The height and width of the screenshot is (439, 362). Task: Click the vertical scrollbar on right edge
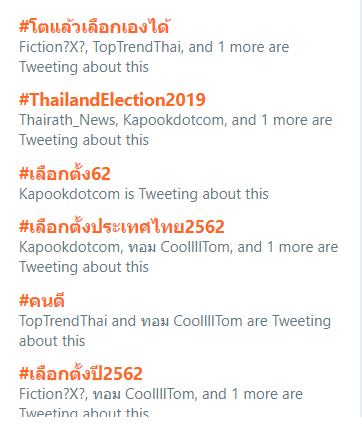click(361, 208)
